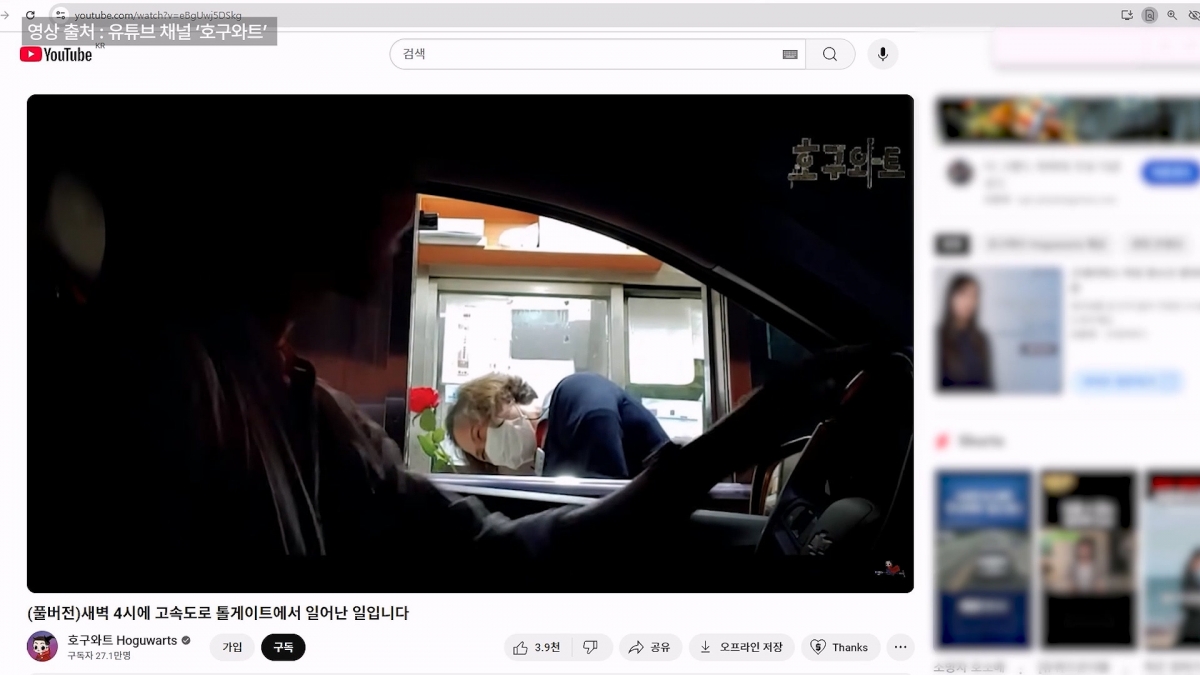The height and width of the screenshot is (675, 1200).
Task: Dislike the video with thumbs down
Action: pyautogui.click(x=591, y=647)
